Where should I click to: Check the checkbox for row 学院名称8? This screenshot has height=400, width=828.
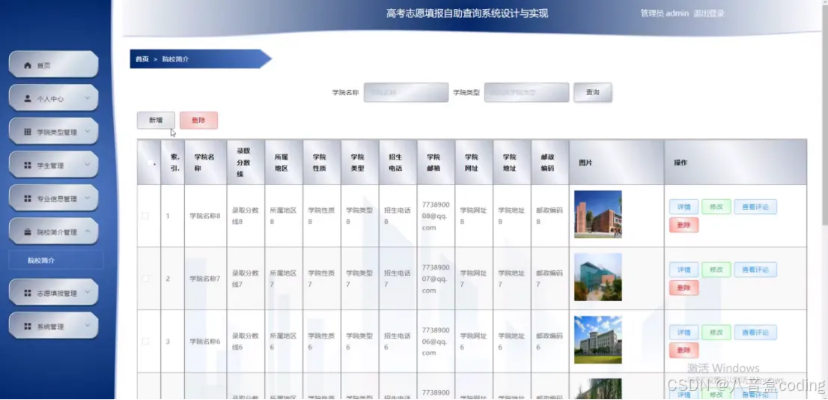(x=145, y=216)
